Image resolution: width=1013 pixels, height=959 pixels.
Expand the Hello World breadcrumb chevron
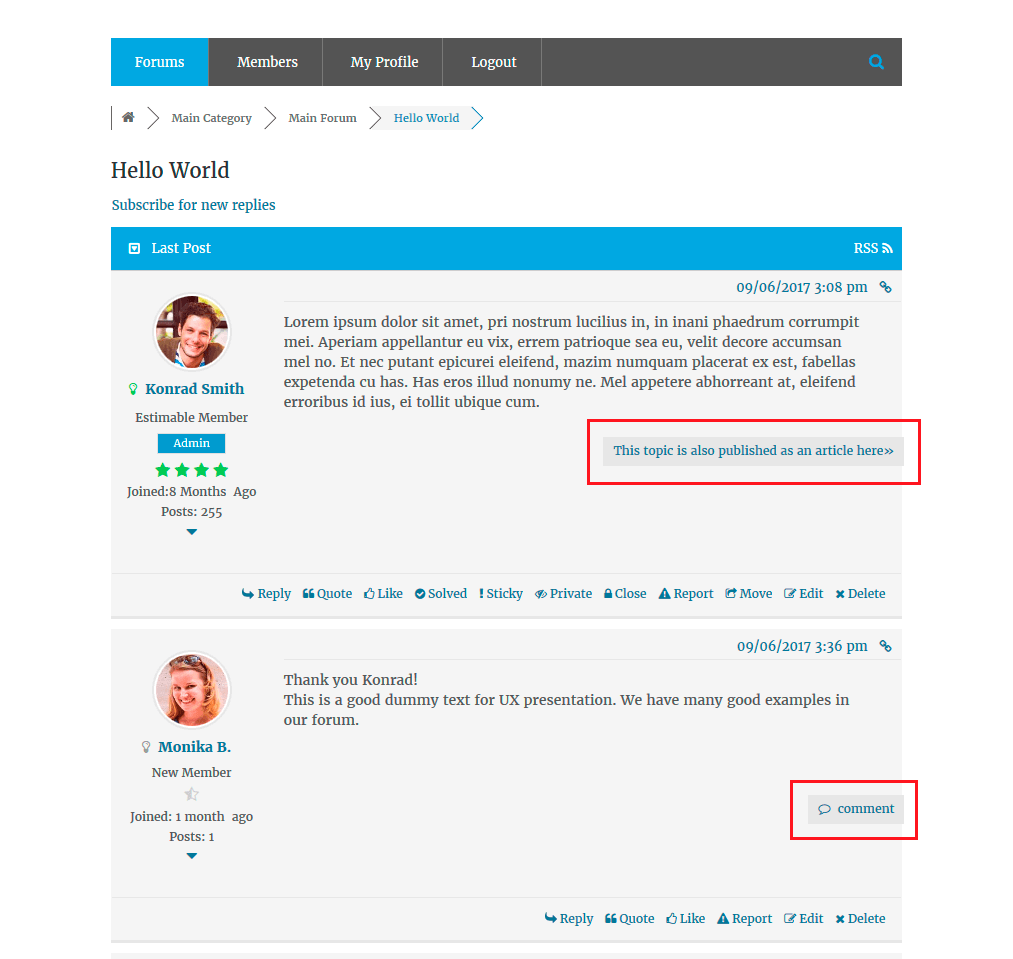click(x=478, y=117)
